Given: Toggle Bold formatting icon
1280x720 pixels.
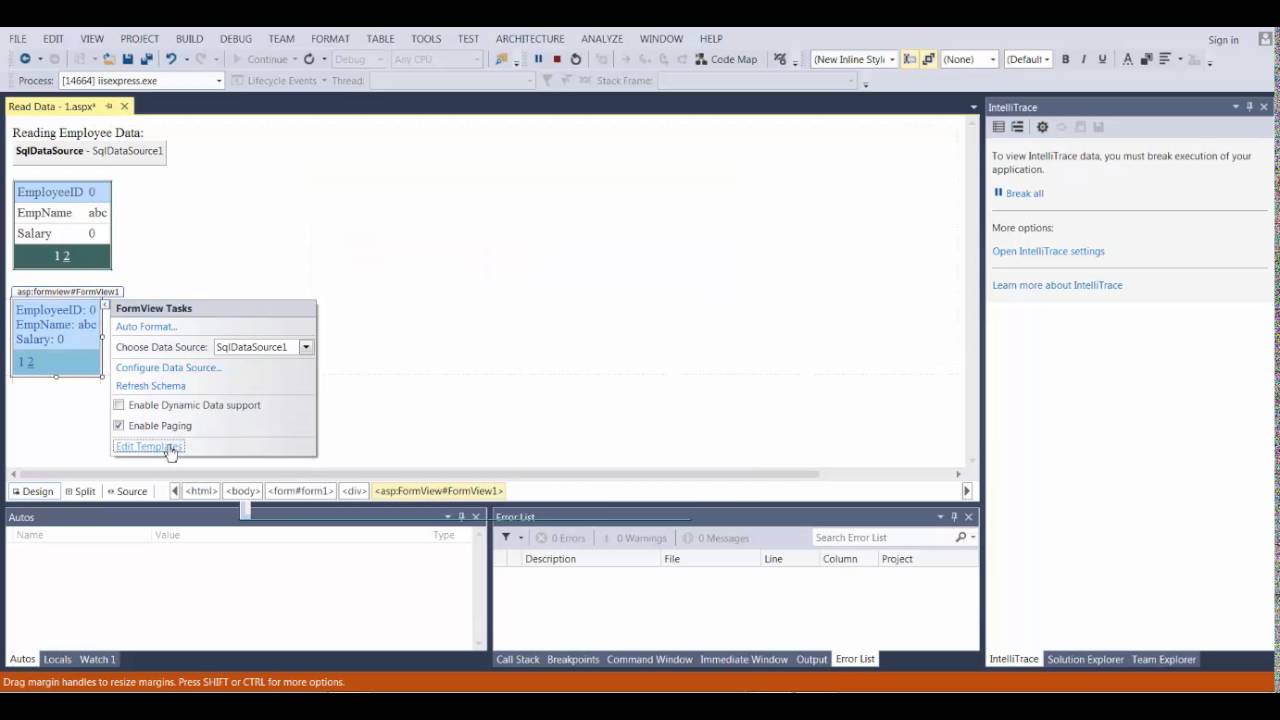Looking at the screenshot, I should point(1065,59).
